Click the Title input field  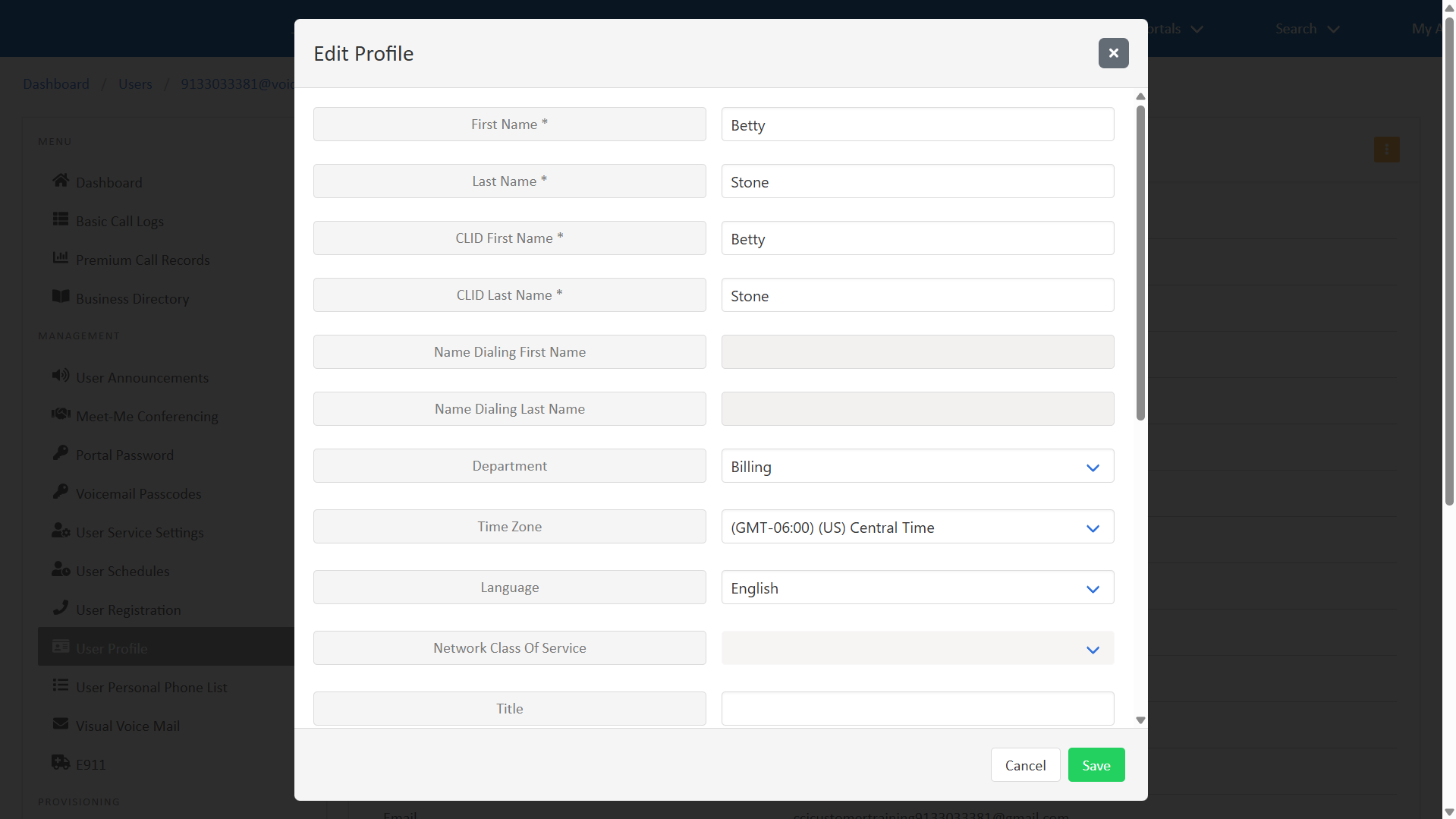[x=917, y=709]
